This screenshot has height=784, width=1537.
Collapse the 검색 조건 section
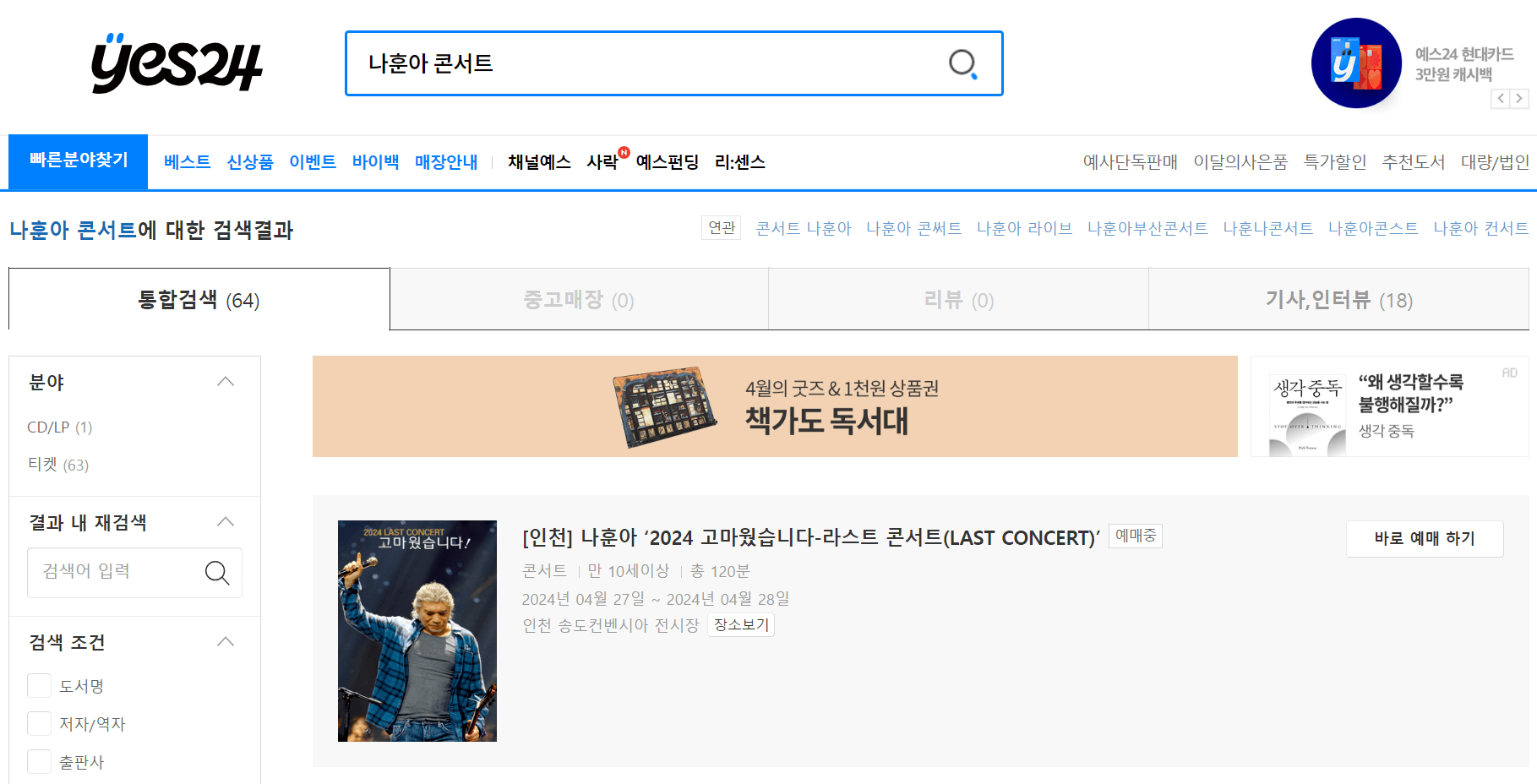coord(226,642)
